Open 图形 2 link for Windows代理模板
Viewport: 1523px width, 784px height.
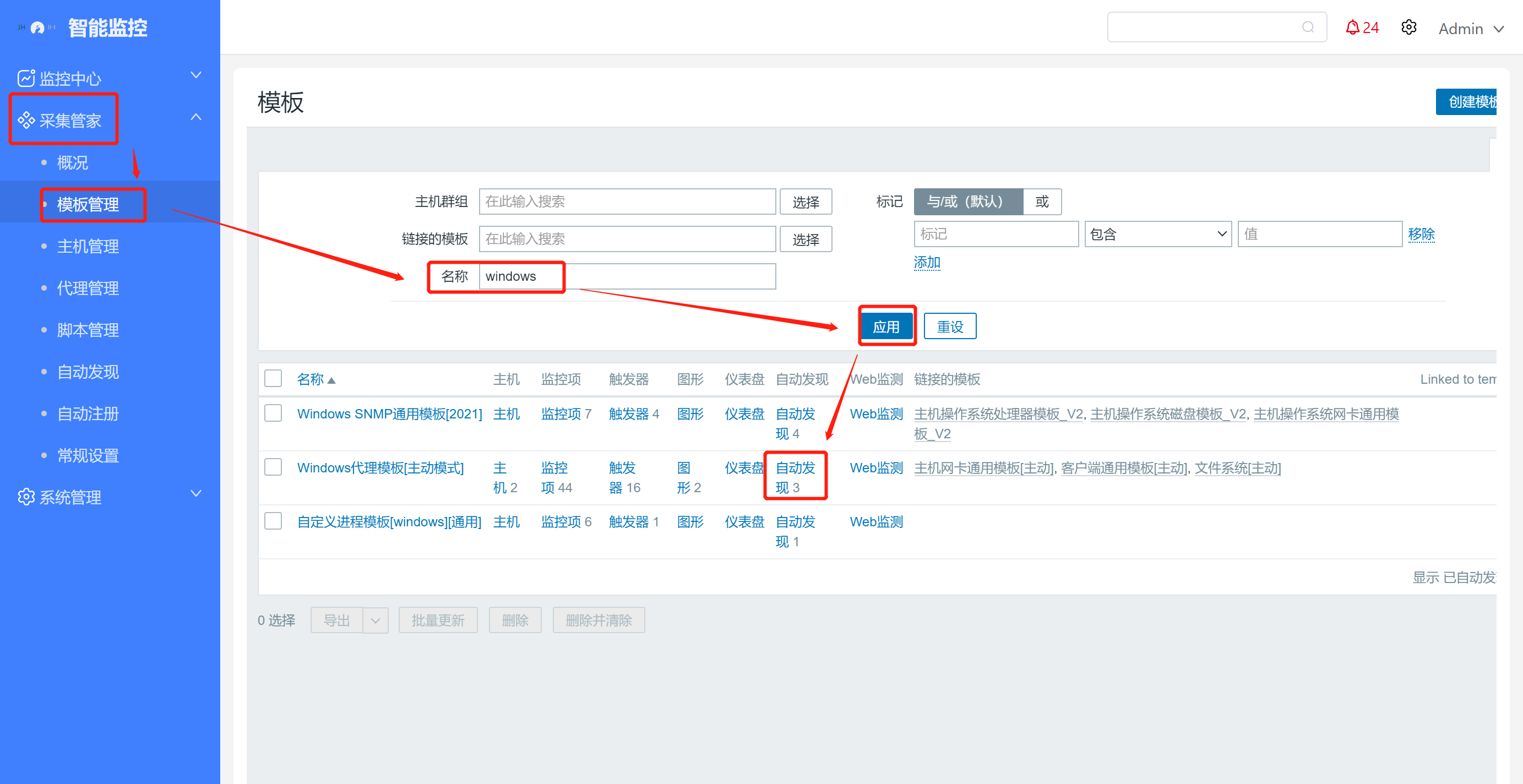pos(688,478)
